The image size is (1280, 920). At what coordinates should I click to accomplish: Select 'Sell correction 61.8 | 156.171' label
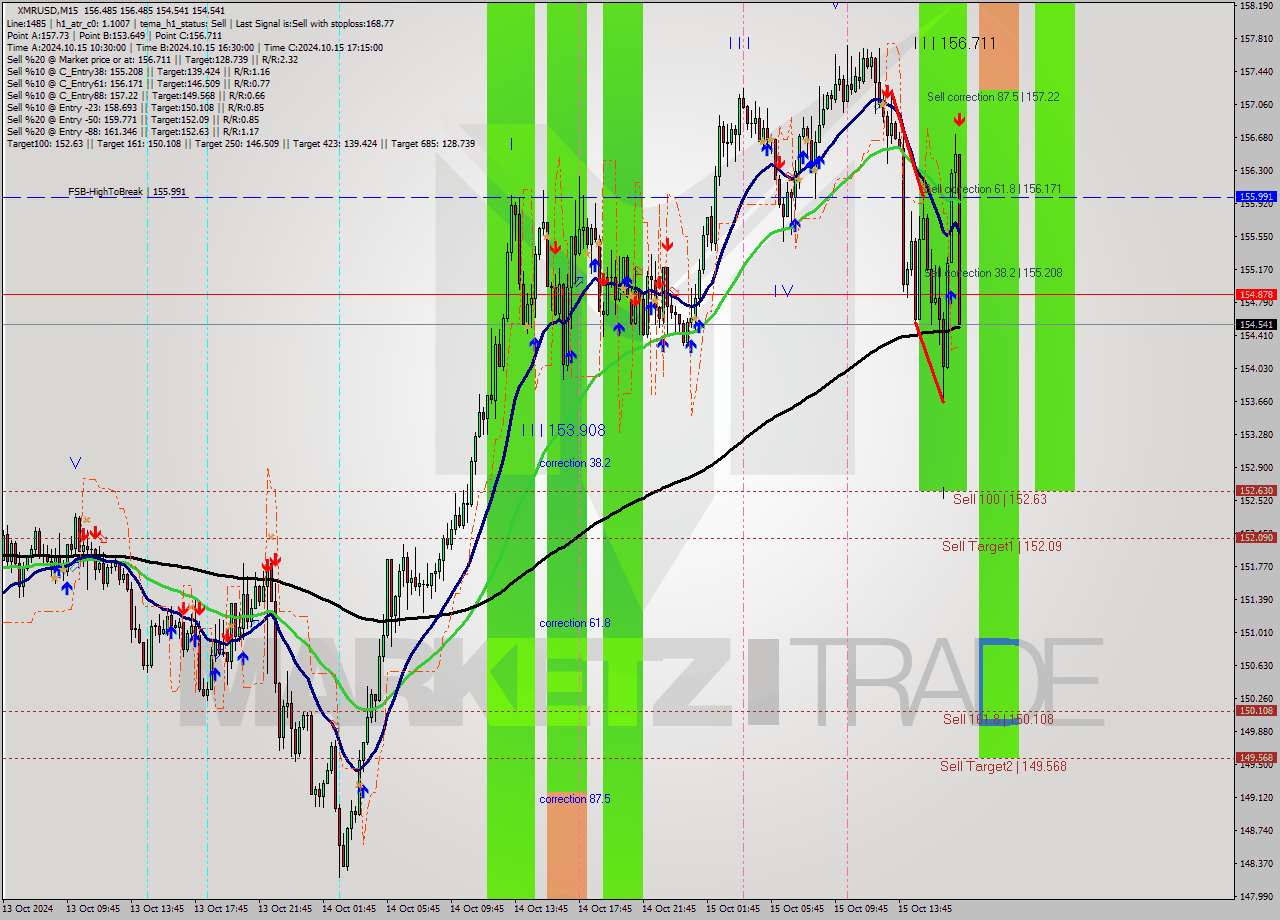993,189
